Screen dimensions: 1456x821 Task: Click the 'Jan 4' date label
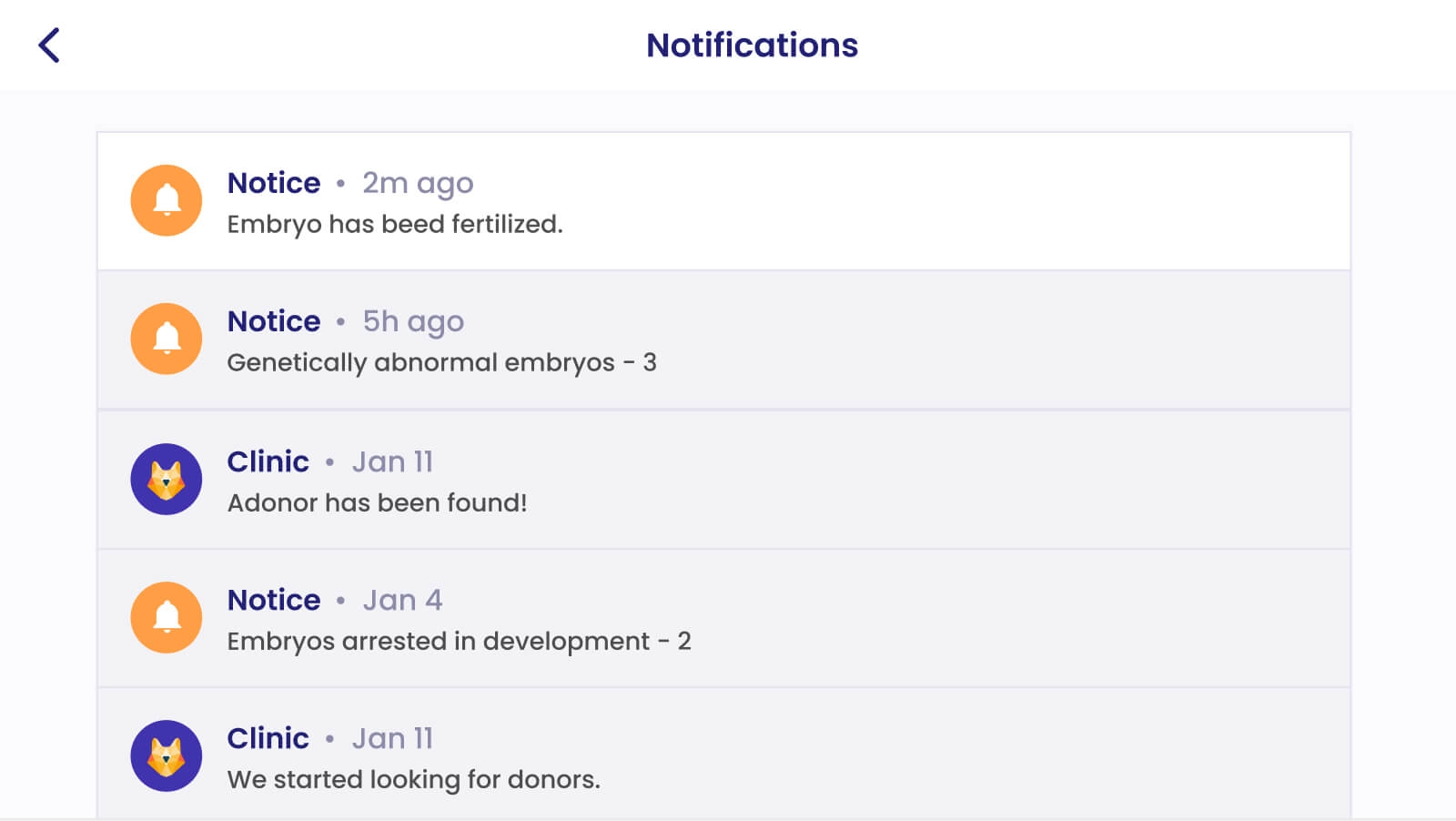click(x=402, y=600)
